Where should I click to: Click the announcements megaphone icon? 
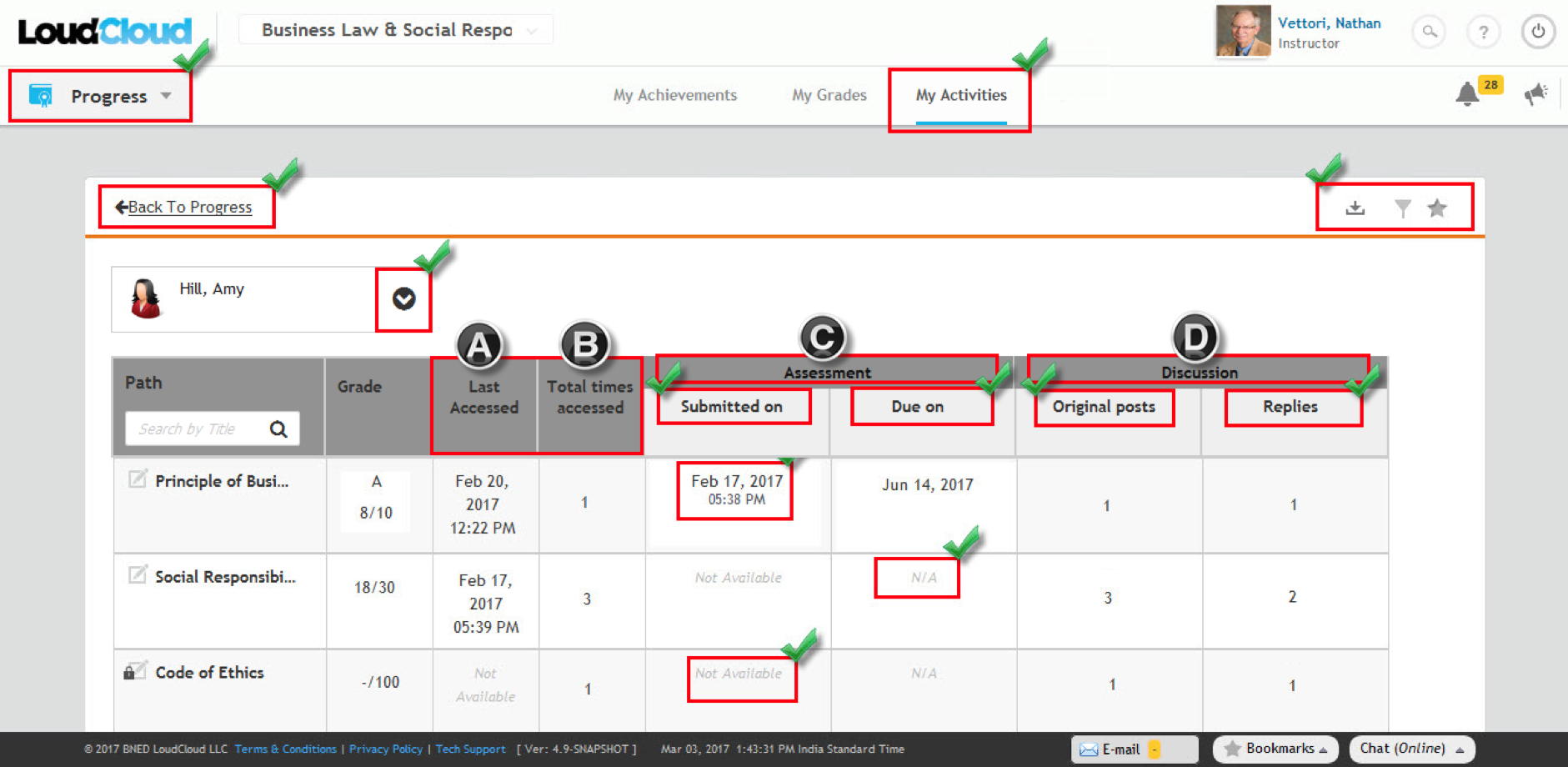[1535, 94]
